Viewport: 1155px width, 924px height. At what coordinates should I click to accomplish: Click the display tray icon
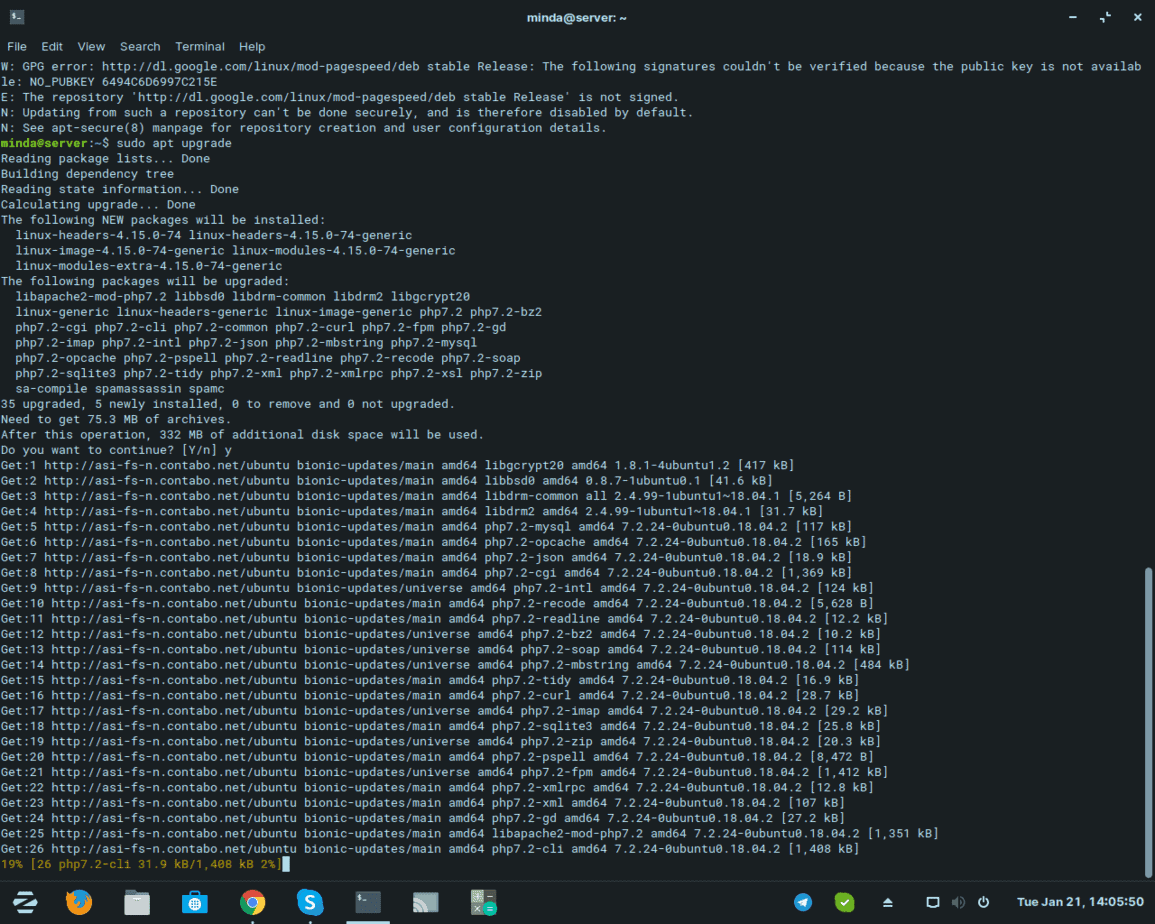pos(933,903)
